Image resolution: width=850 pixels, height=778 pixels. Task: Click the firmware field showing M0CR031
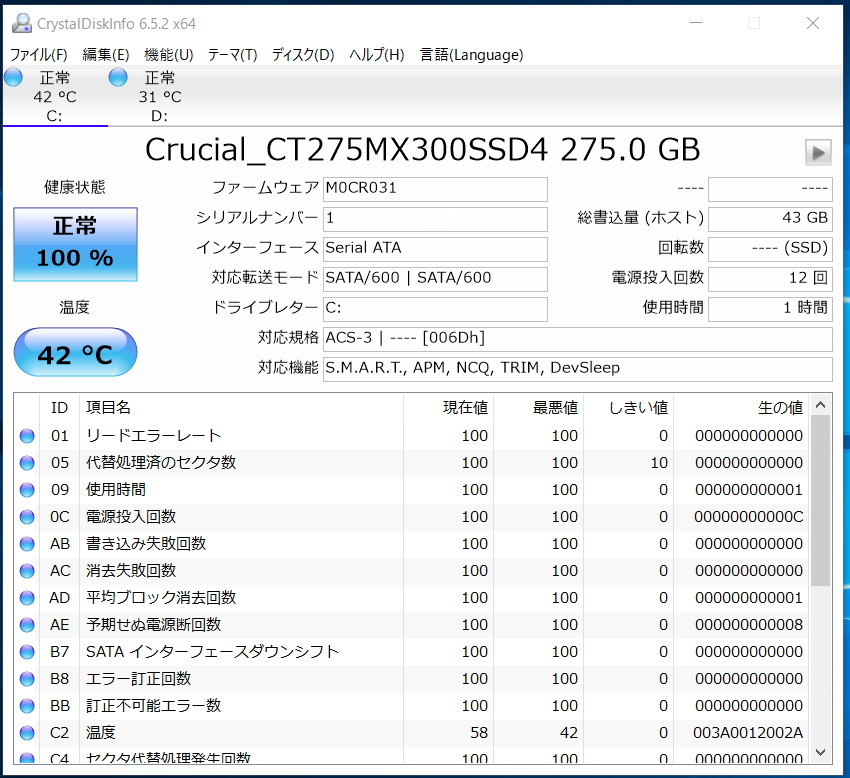click(x=435, y=189)
